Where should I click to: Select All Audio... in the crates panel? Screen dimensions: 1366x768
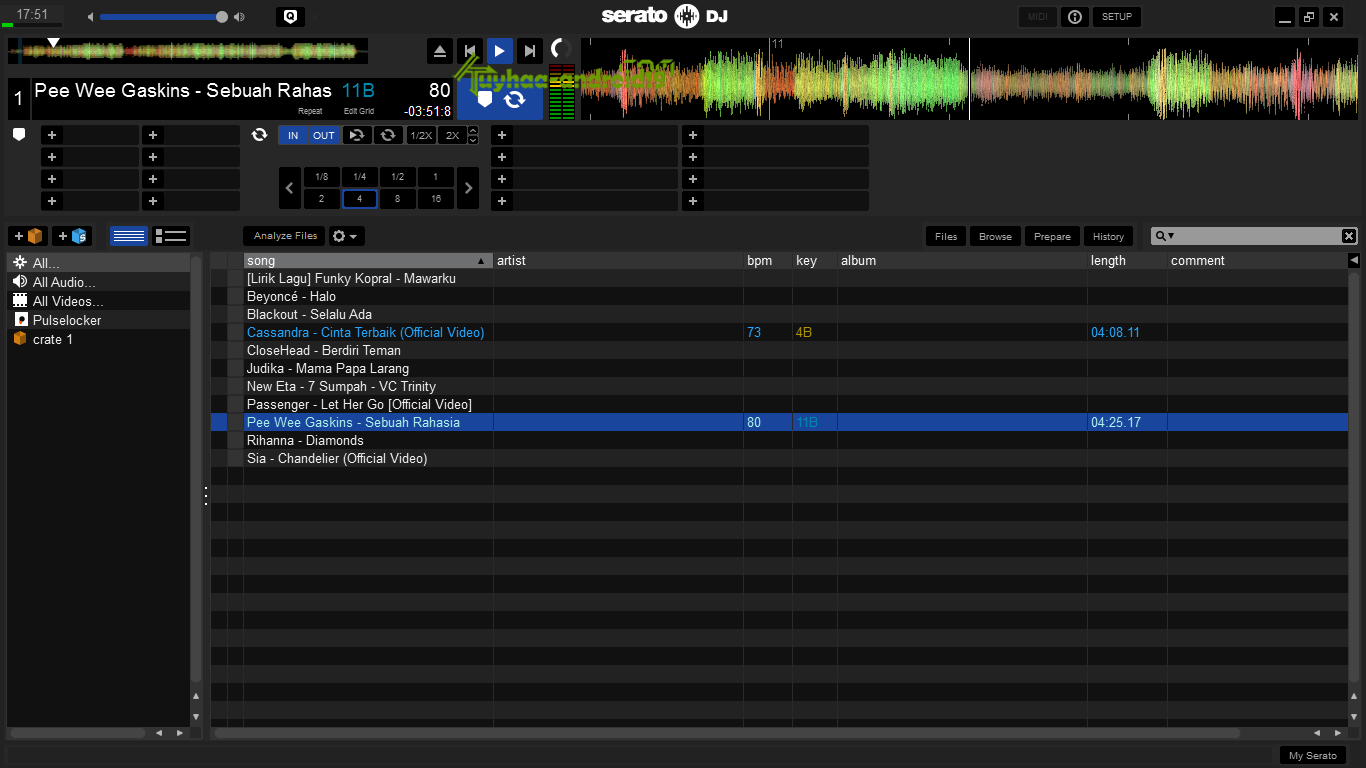[98, 282]
